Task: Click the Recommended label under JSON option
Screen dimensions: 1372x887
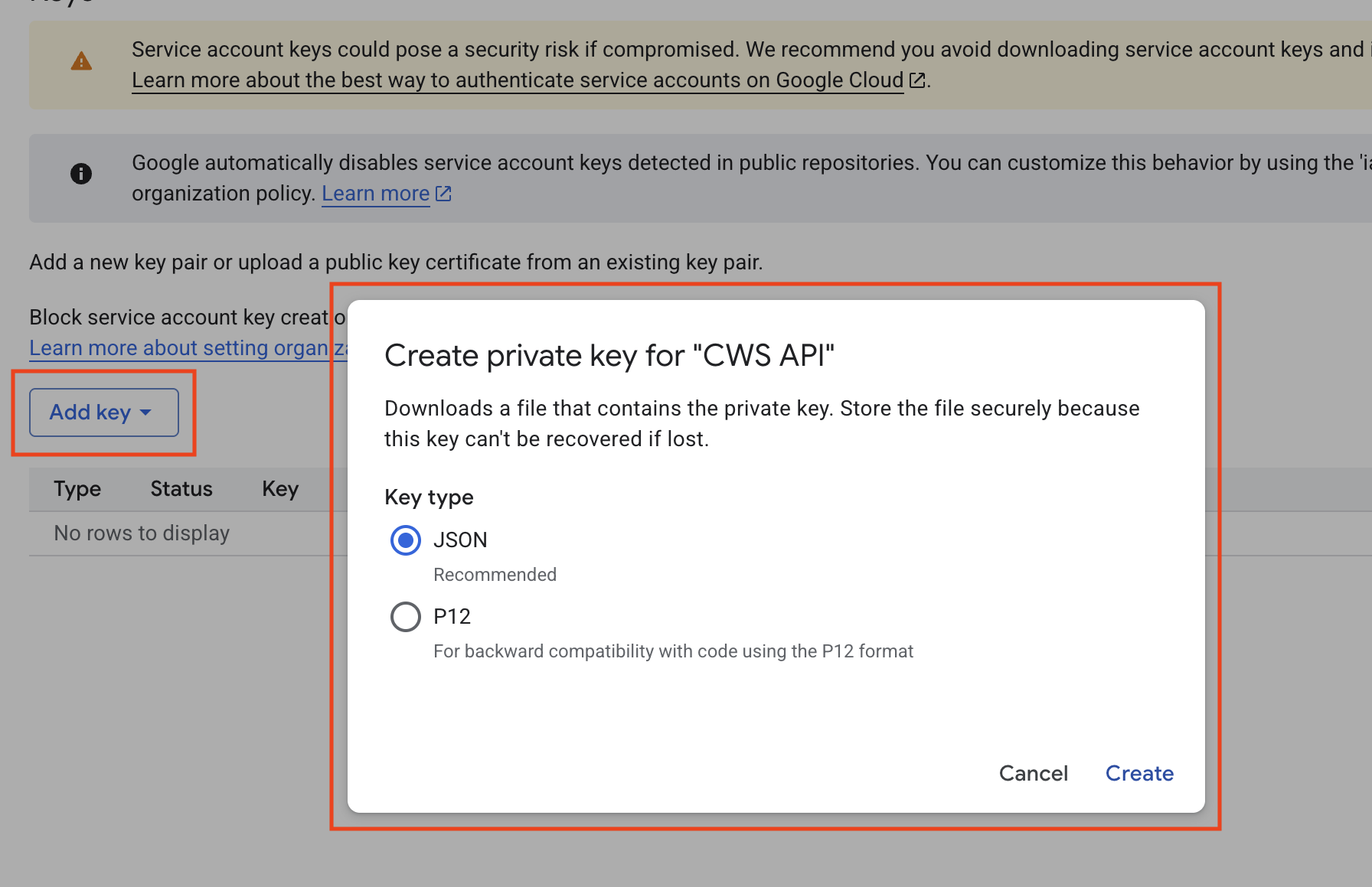Action: click(x=495, y=574)
